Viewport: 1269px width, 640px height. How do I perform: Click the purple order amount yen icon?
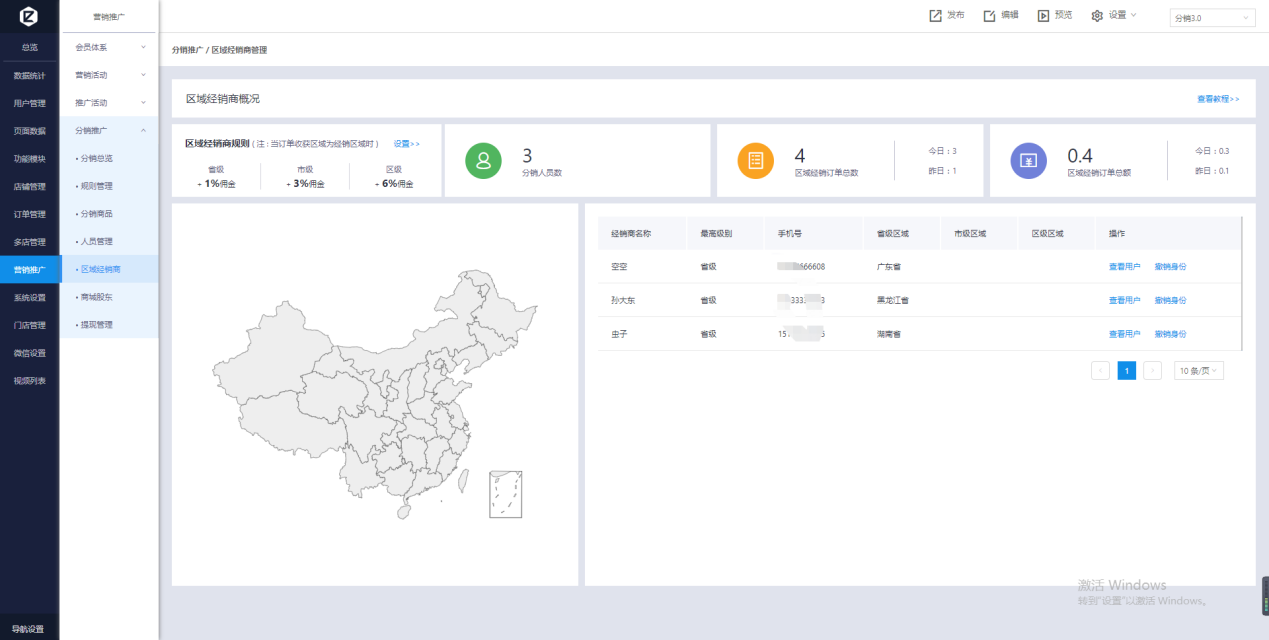pos(1028,160)
